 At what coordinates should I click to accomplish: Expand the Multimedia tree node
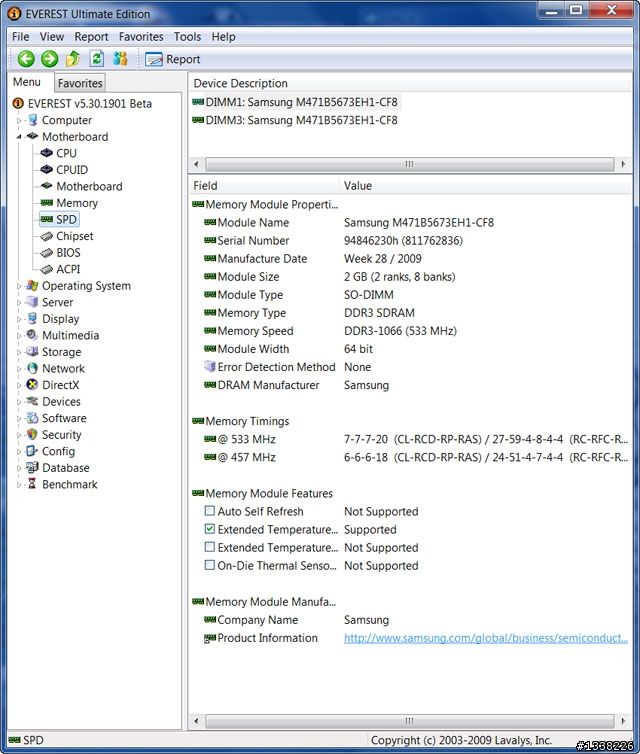(19, 336)
